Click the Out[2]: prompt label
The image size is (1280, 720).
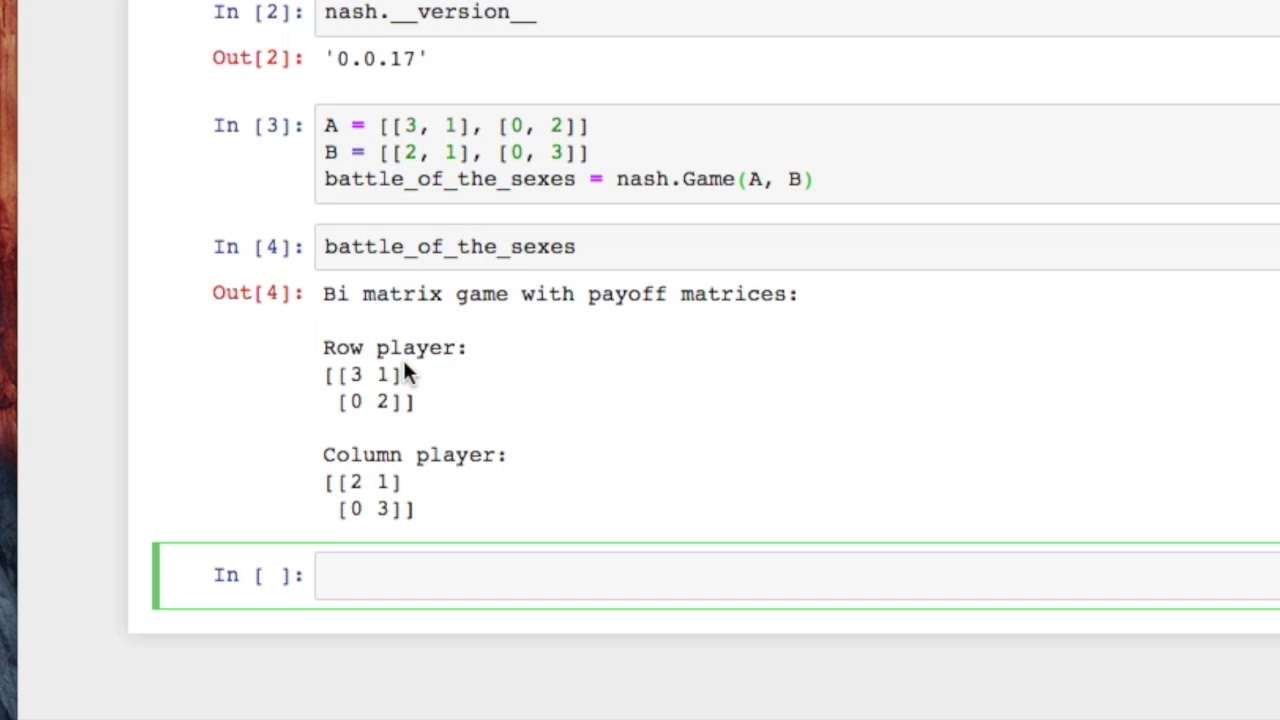(258, 58)
